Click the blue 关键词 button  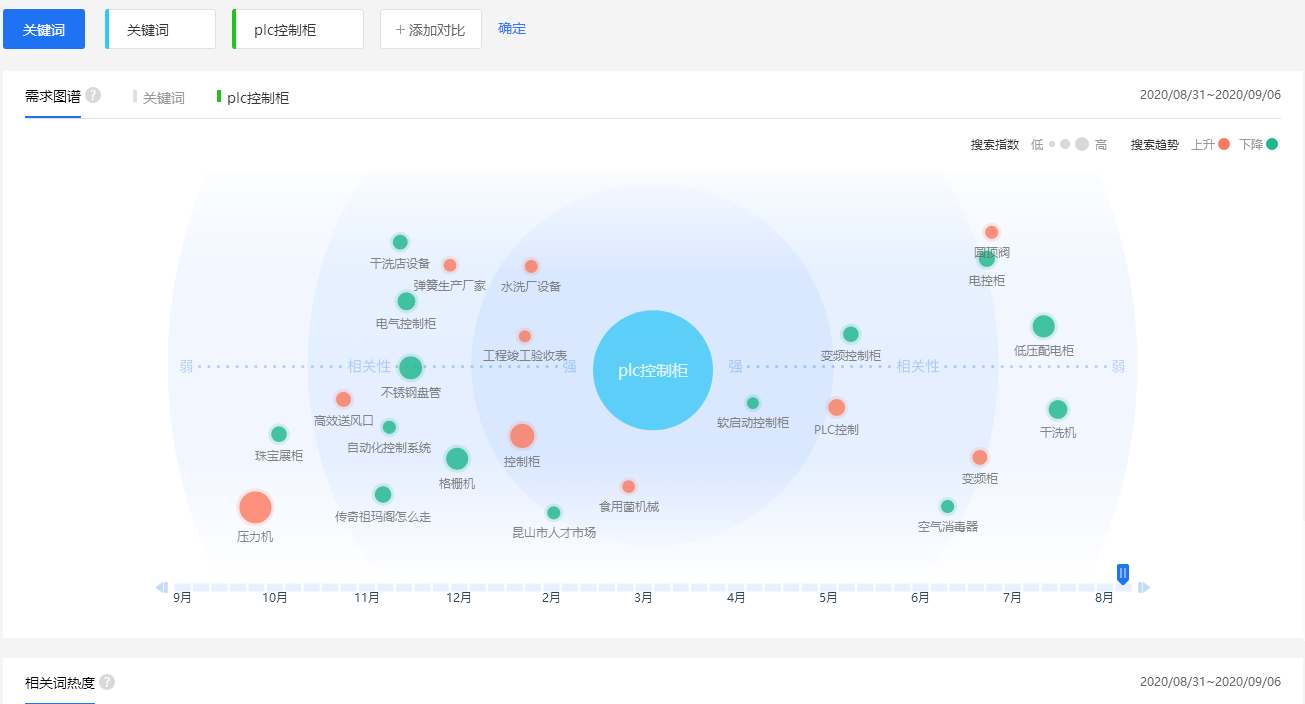(x=44, y=30)
